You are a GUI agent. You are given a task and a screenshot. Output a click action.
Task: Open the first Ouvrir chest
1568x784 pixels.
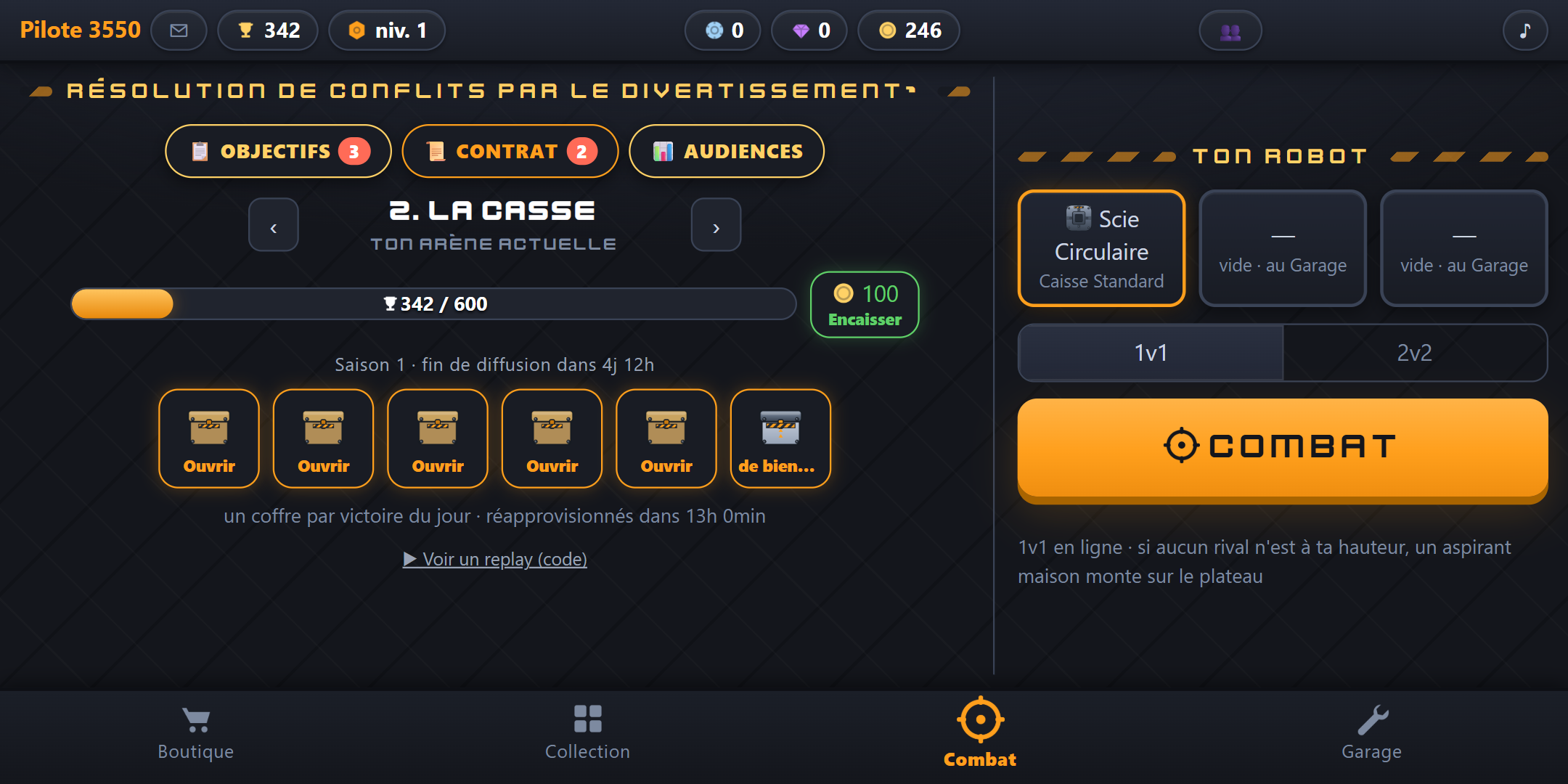click(209, 438)
